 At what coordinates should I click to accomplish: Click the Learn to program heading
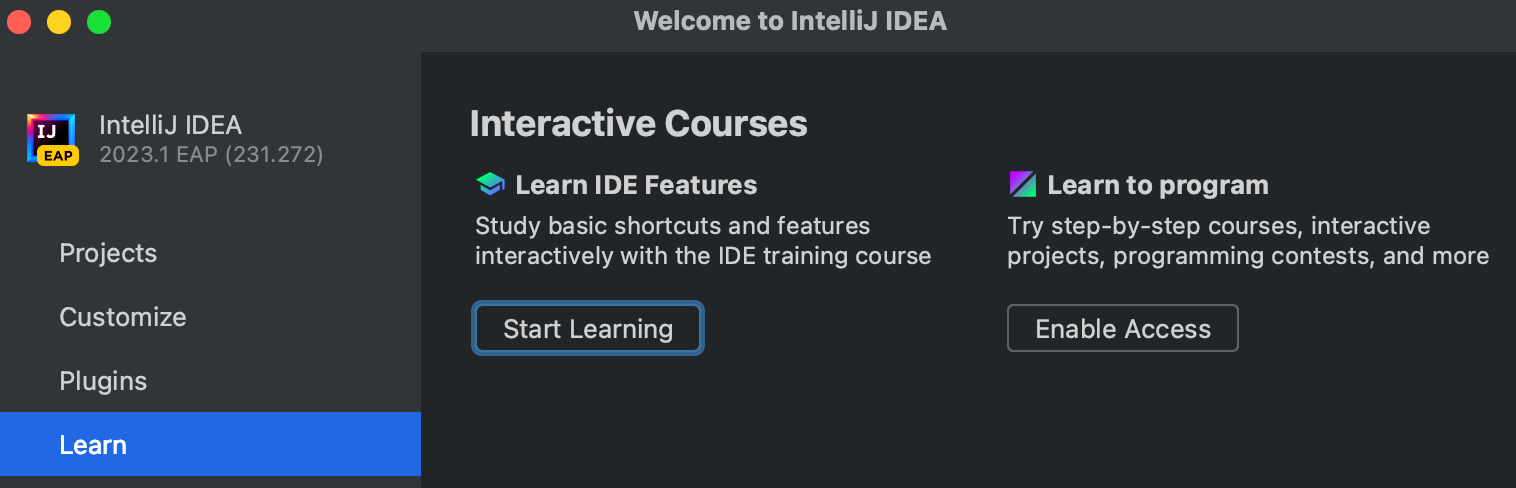1157,185
